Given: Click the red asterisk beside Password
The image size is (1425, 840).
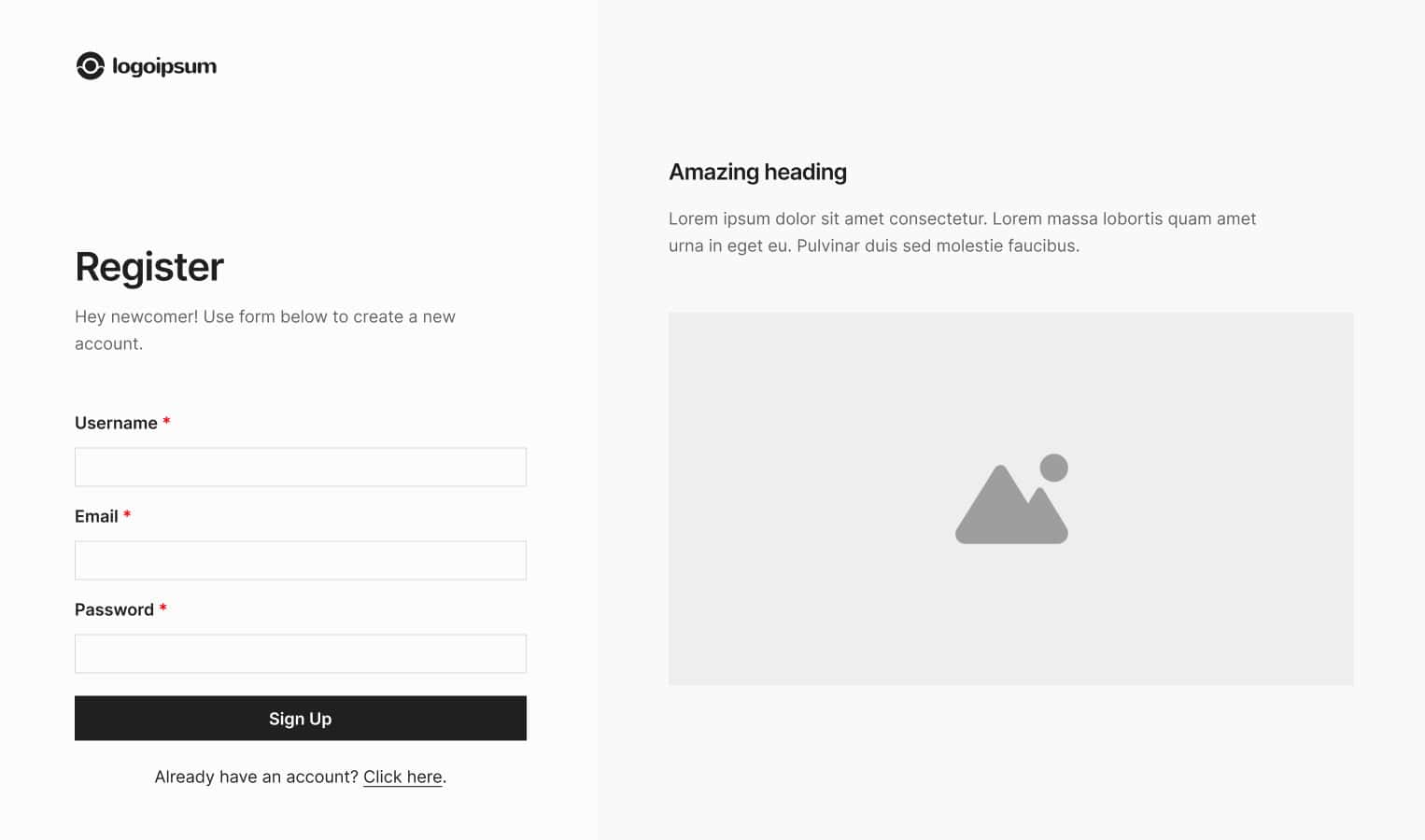Looking at the screenshot, I should pos(162,609).
